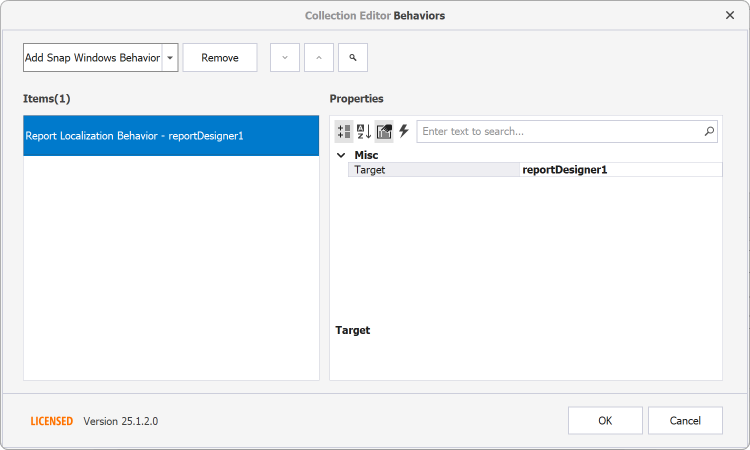Screen dimensions: 750x450
Task: Click the magnifier search button in the toolbar
Action: click(x=353, y=57)
